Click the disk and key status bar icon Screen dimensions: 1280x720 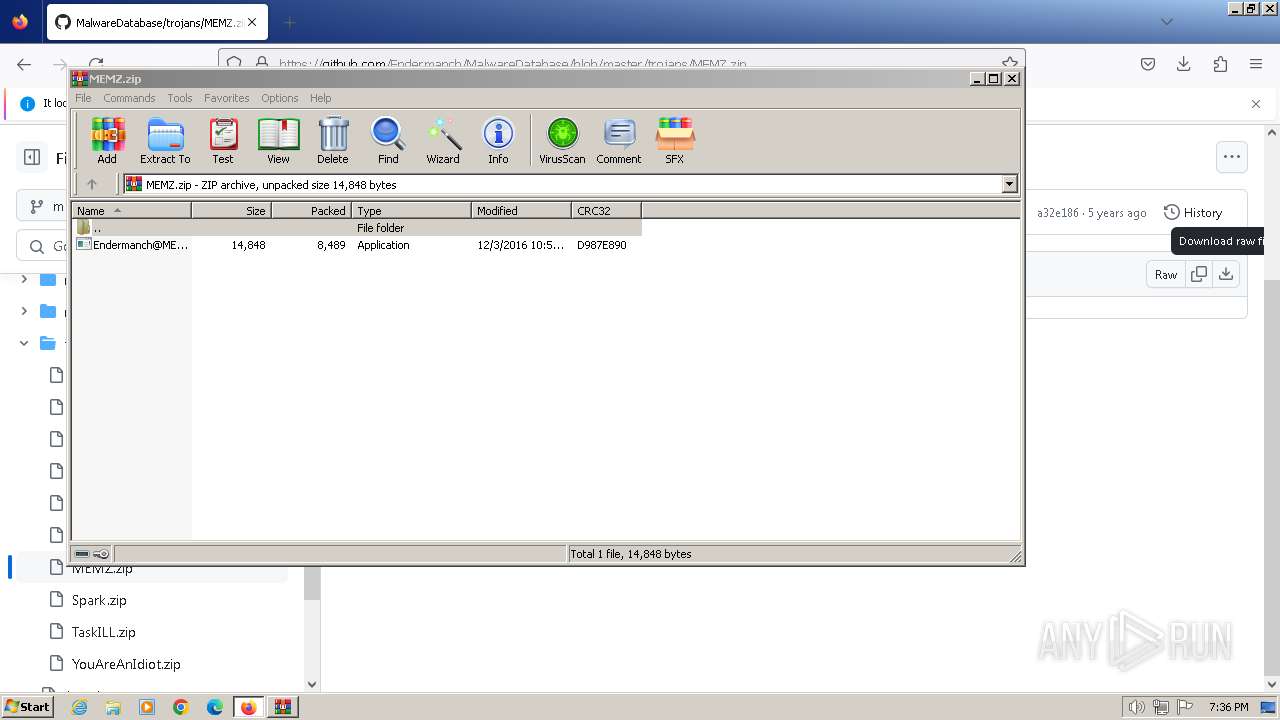pyautogui.click(x=92, y=554)
